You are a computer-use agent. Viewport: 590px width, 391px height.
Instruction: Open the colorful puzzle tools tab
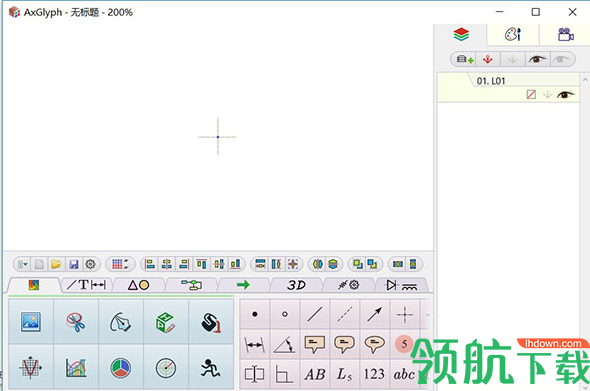point(34,285)
